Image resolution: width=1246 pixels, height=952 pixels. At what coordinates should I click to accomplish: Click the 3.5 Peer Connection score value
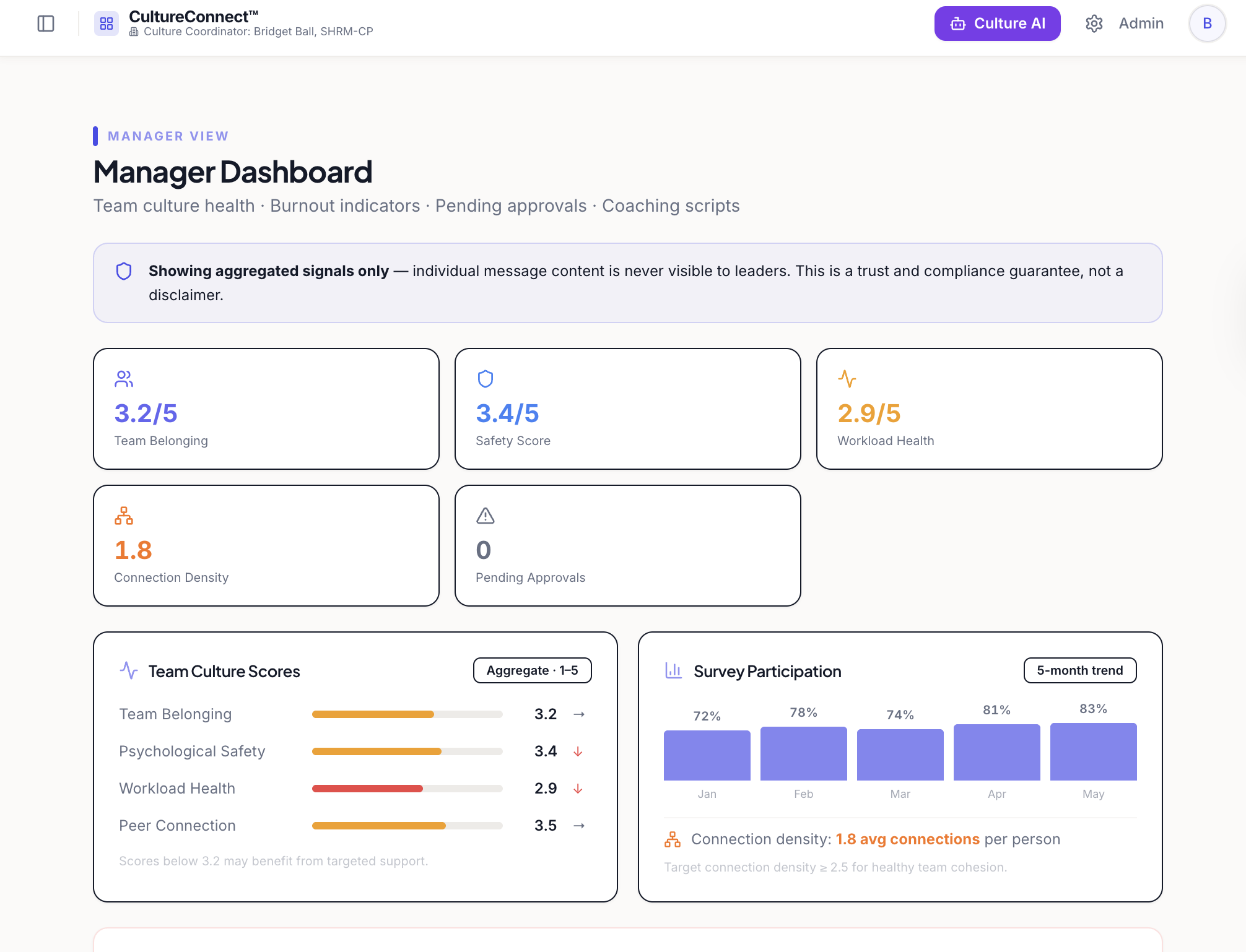546,826
